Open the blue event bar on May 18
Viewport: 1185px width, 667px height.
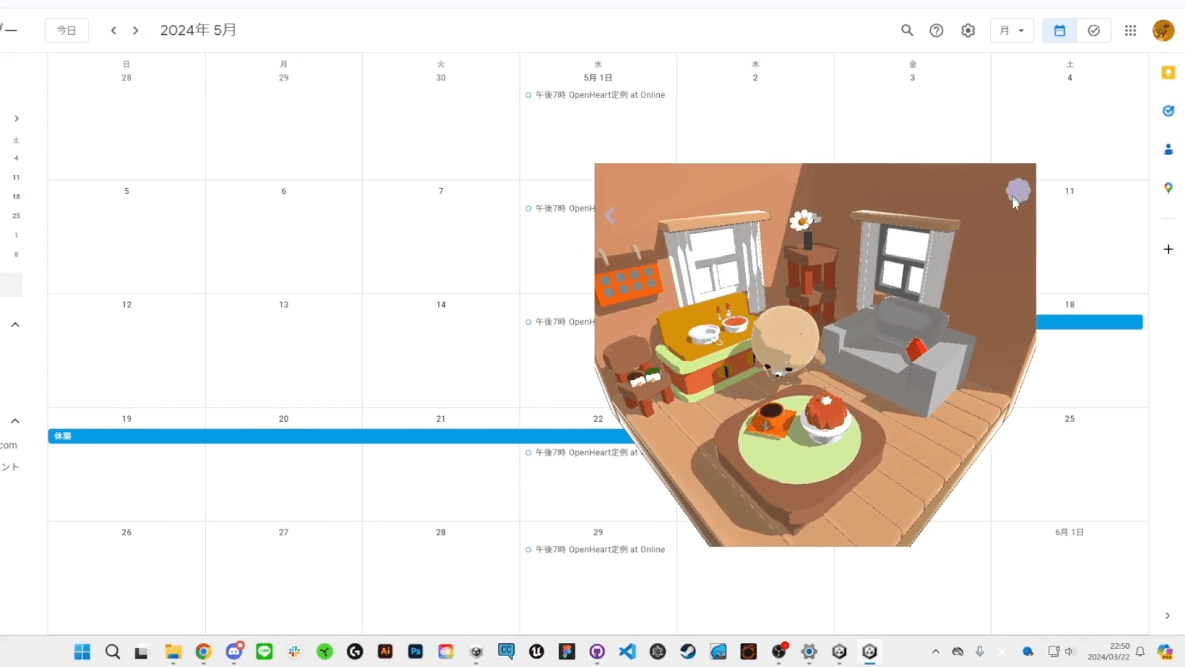1089,323
